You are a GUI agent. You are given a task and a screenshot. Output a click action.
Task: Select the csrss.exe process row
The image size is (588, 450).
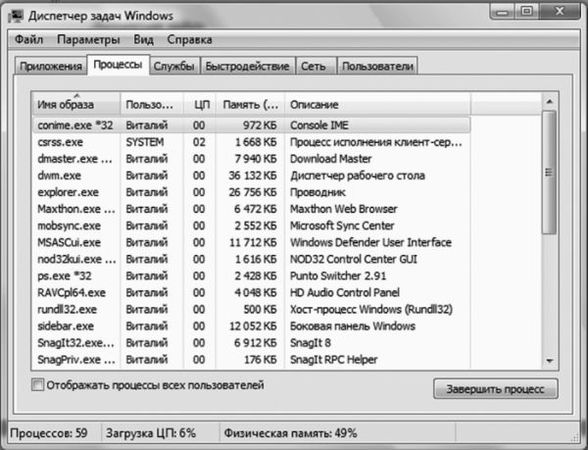tap(251, 142)
